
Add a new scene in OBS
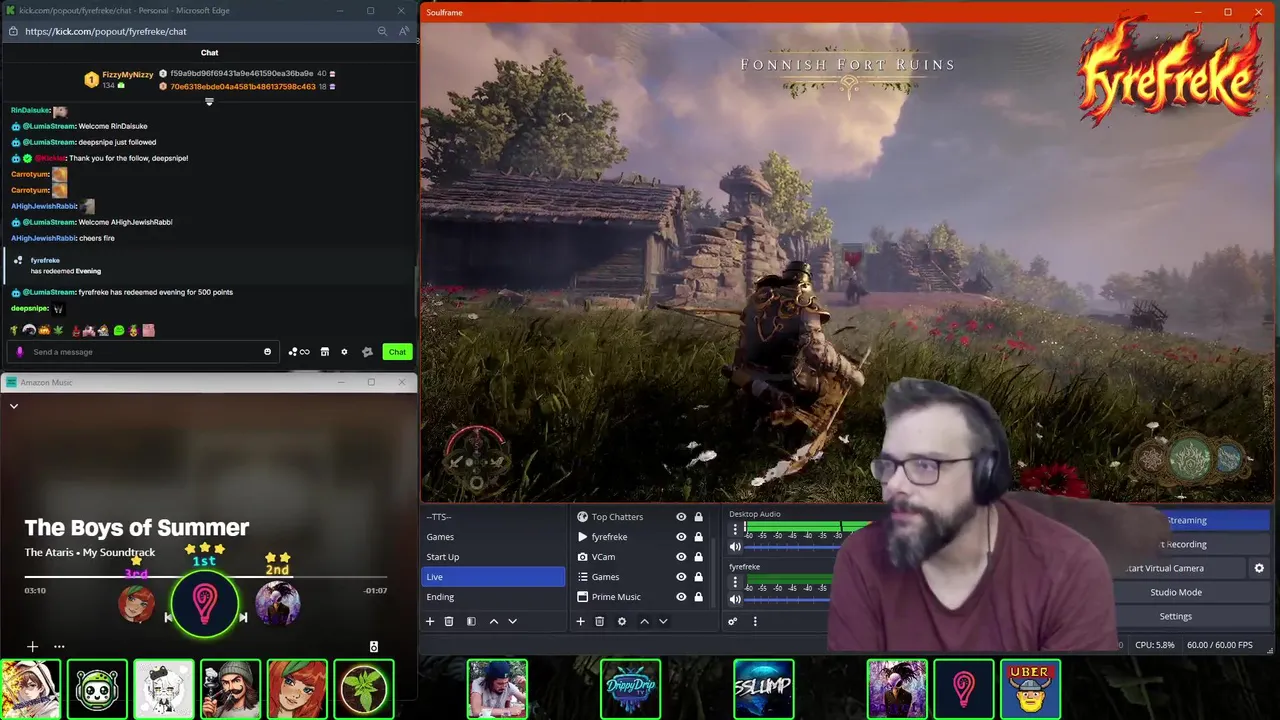[430, 621]
